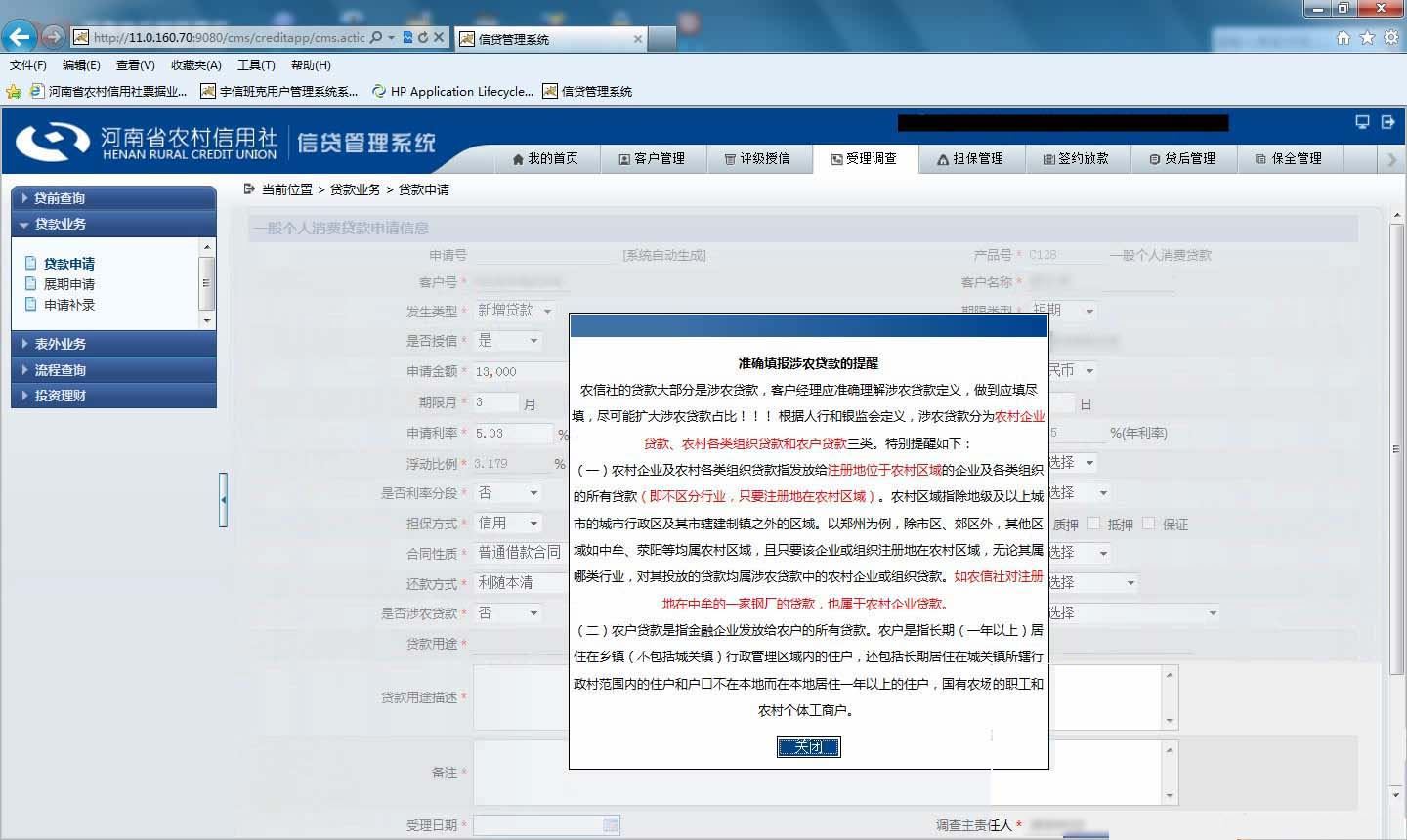Open the 签约放款 tab
This screenshot has width=1407, height=840.
tap(1076, 158)
